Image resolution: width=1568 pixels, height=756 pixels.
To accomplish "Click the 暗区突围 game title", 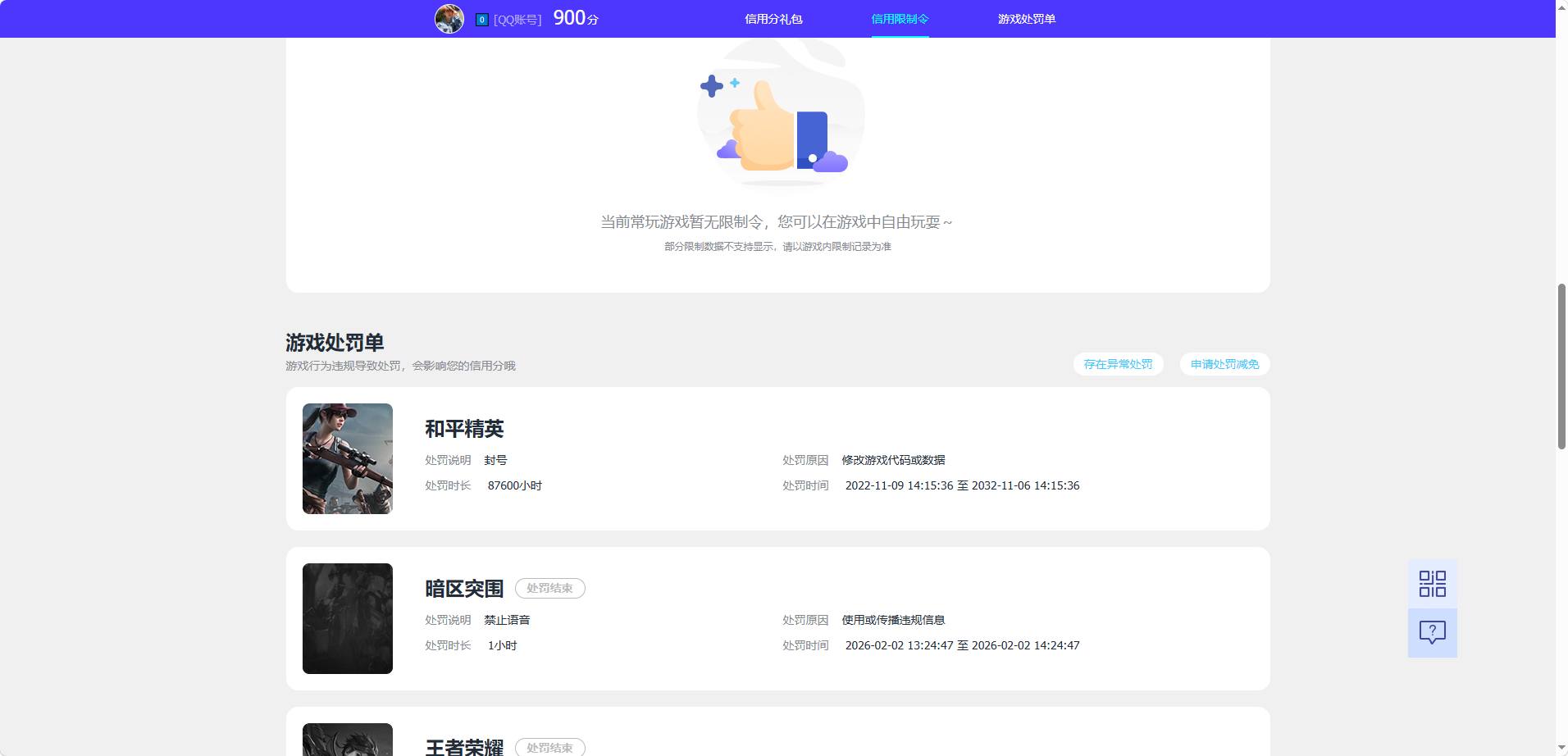I will tap(464, 589).
